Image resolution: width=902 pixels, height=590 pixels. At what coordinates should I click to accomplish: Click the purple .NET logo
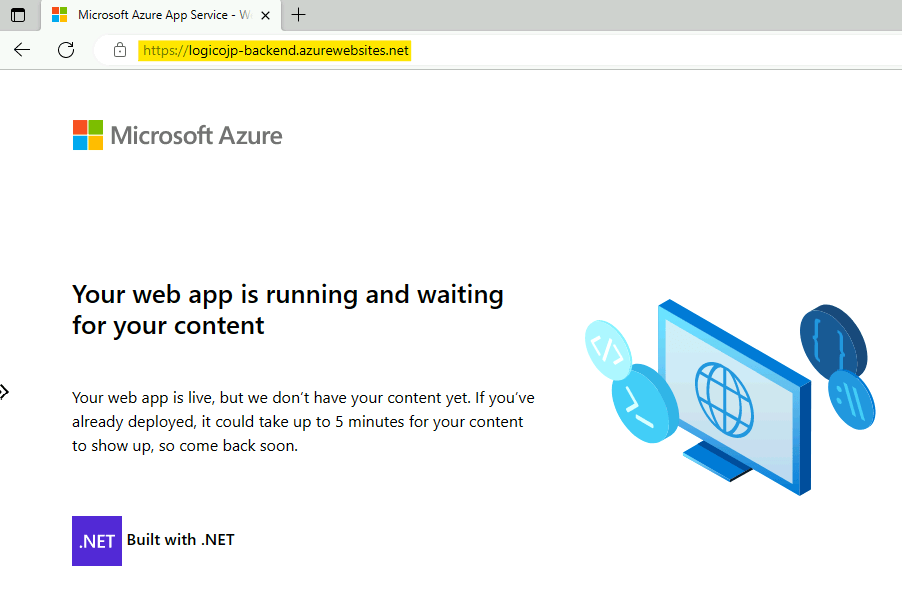(97, 541)
